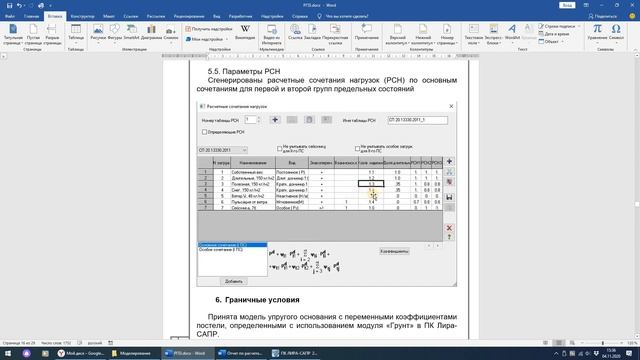Switch to the Главная tab
Image resolution: width=640 pixels, height=360 pixels.
[x=31, y=16]
